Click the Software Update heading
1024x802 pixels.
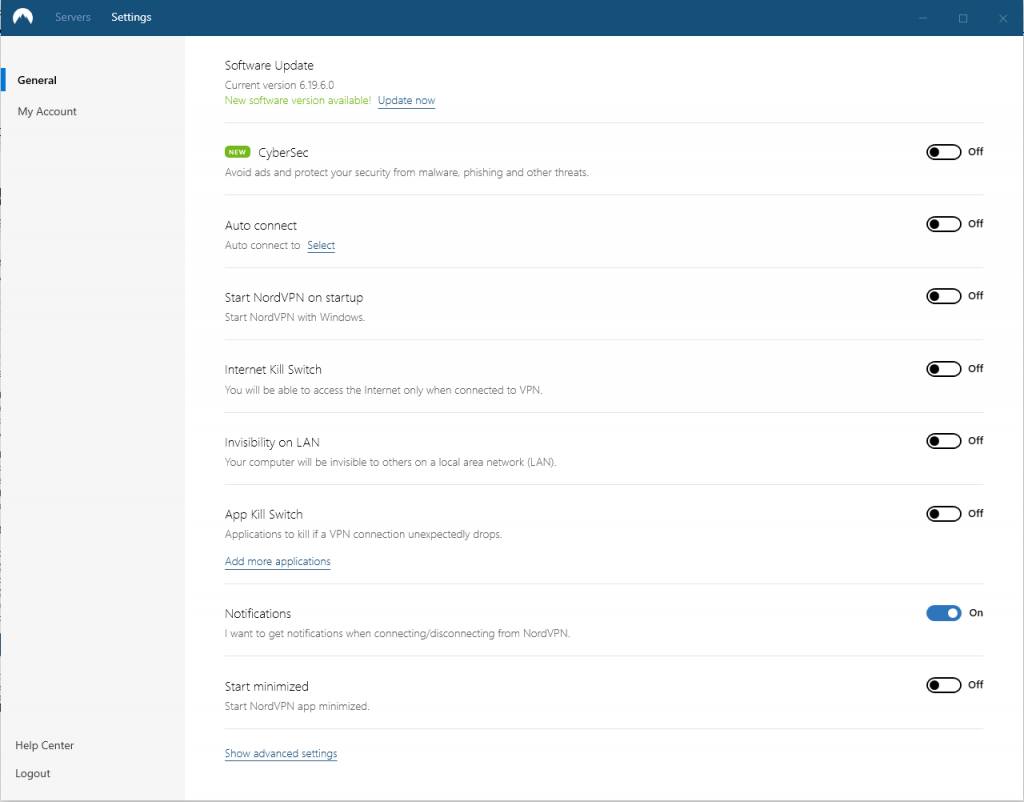pos(269,65)
